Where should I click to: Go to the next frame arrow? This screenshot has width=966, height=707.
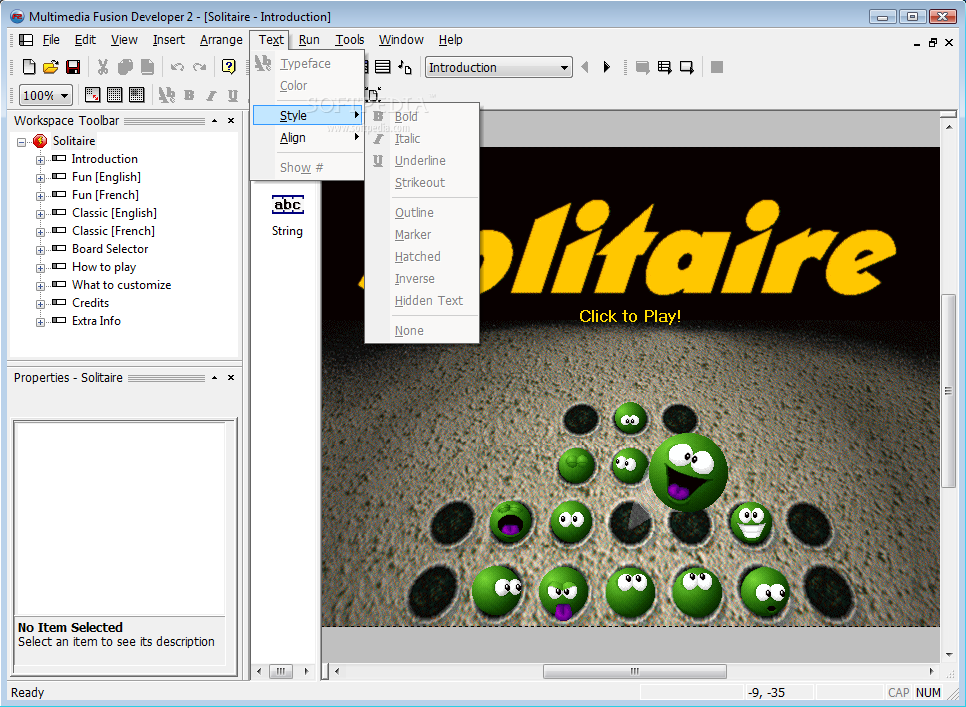(x=607, y=67)
